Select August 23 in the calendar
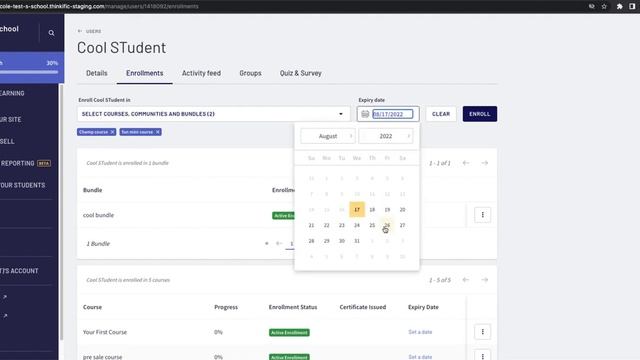This screenshot has height=360, width=640. click(x=342, y=225)
